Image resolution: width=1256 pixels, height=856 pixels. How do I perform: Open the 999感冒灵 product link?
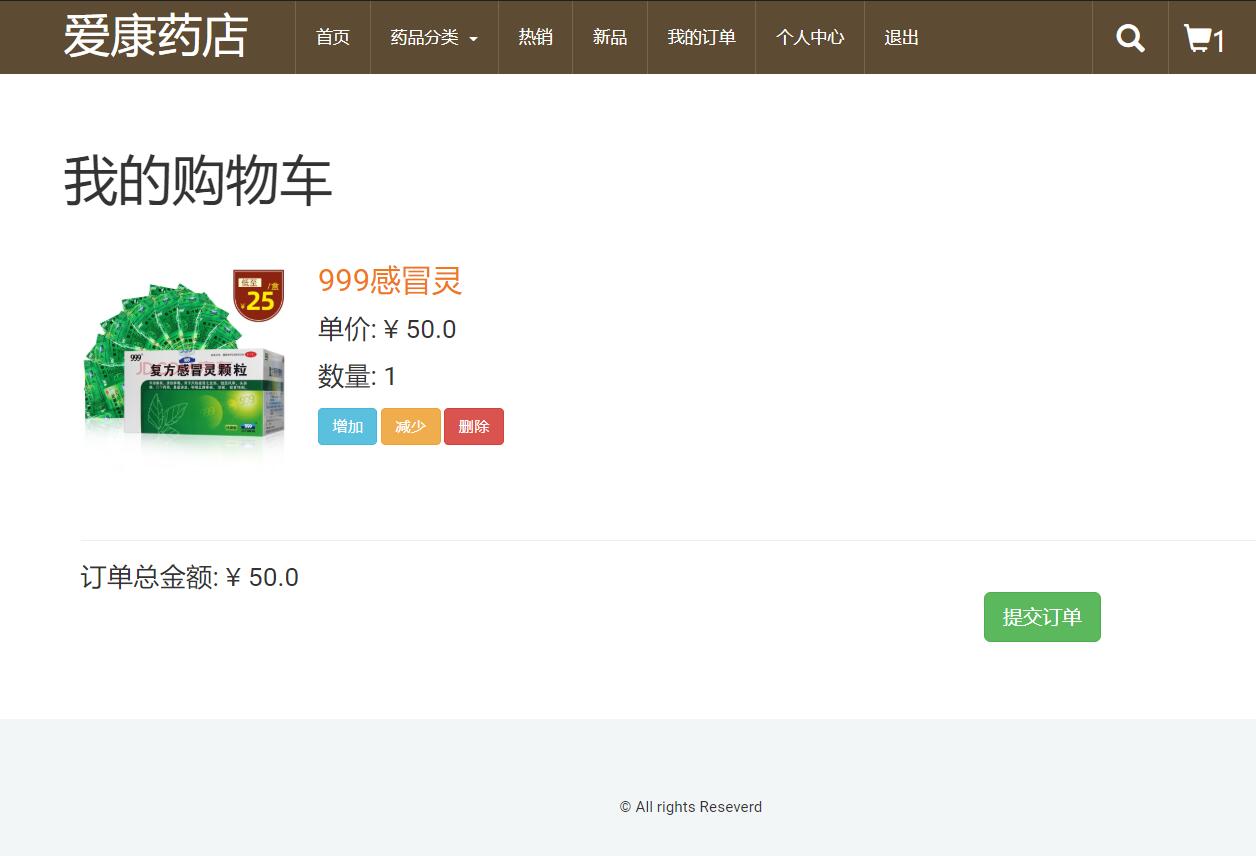click(389, 281)
